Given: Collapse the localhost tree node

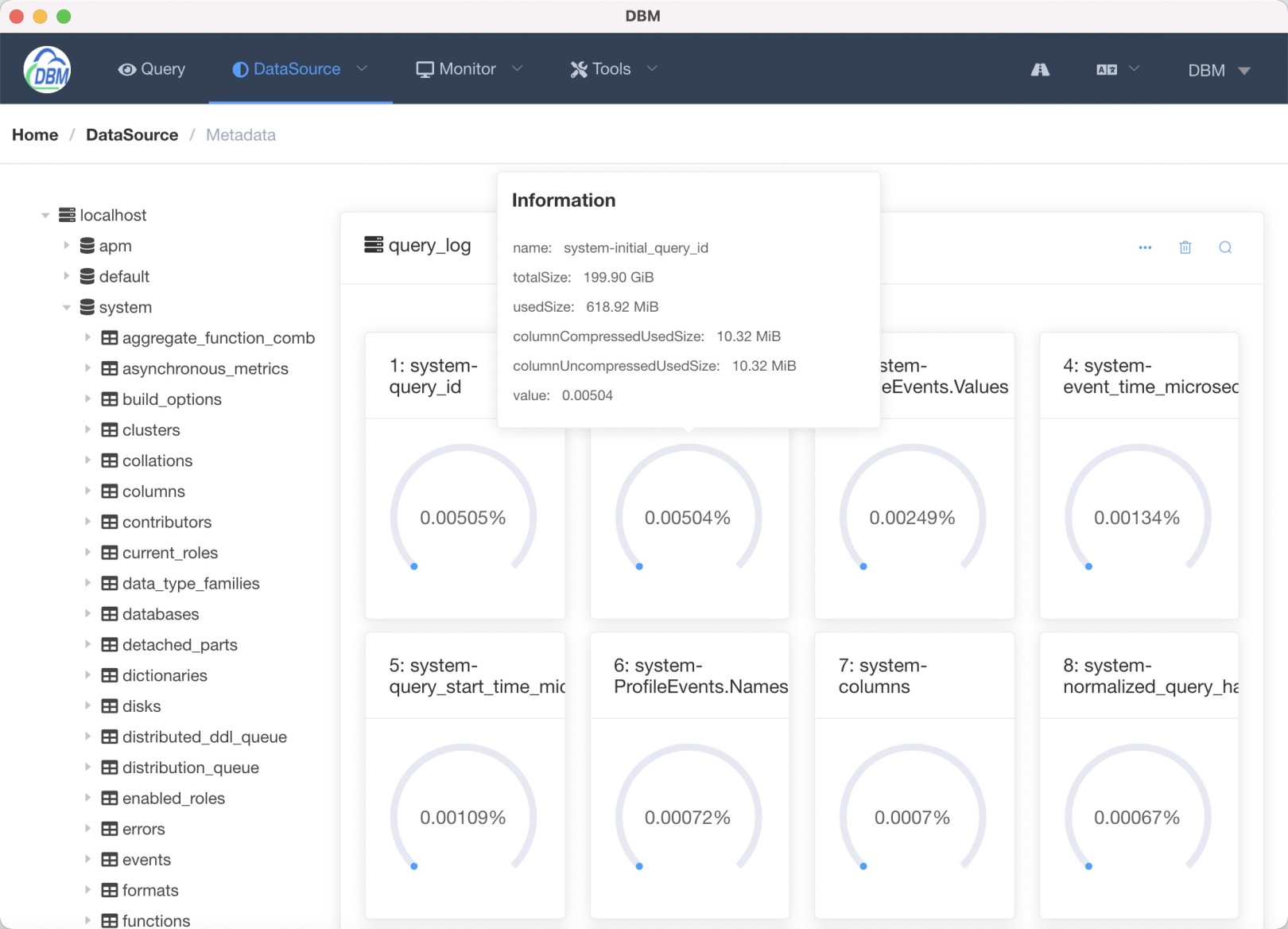Looking at the screenshot, I should (x=45, y=215).
